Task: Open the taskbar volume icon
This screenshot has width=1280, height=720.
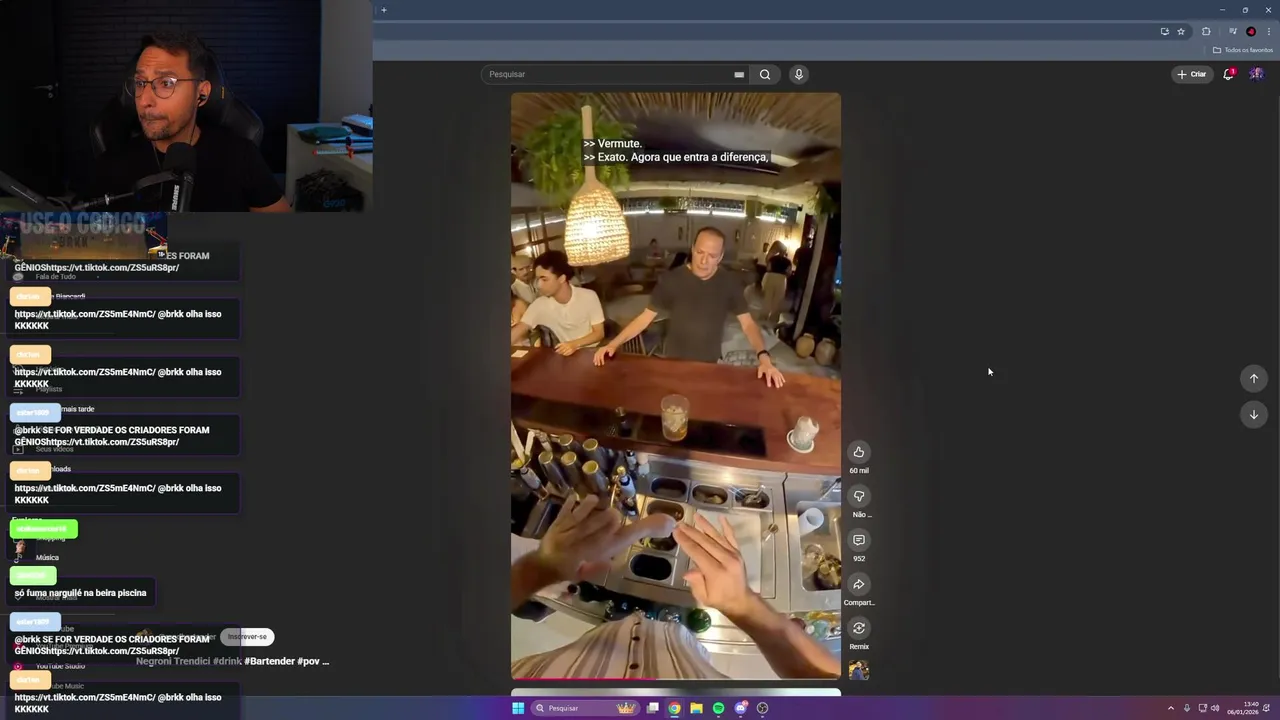Action: pos(1215,708)
